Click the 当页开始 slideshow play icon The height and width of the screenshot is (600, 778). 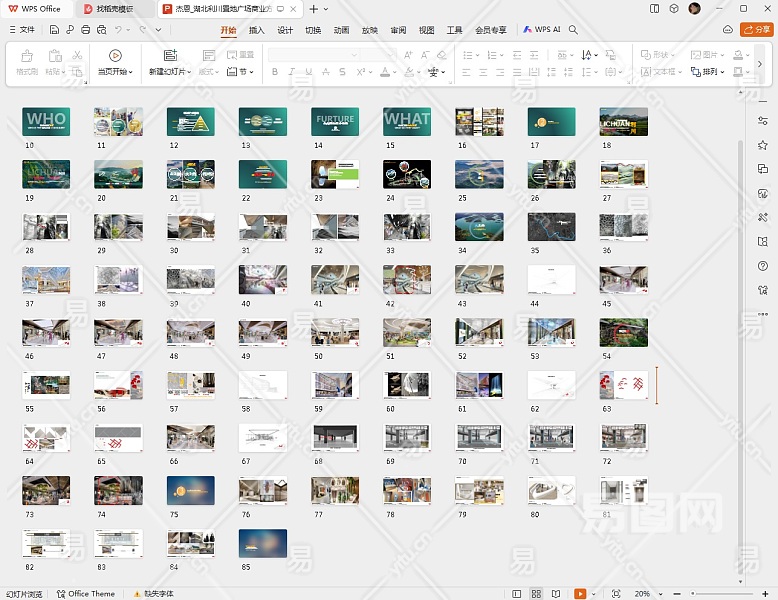click(115, 56)
